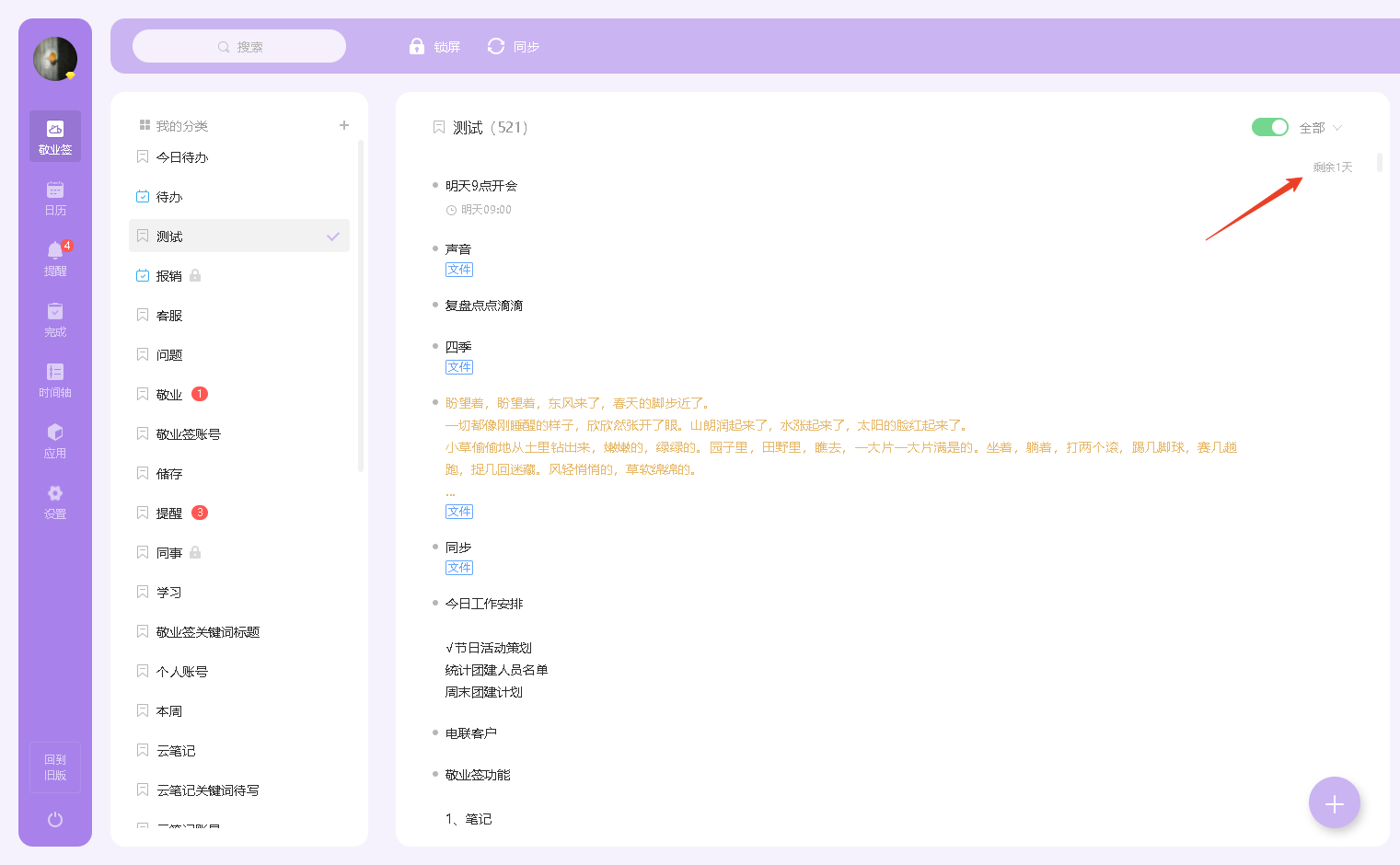Select the 个人账号 category

[x=239, y=672]
